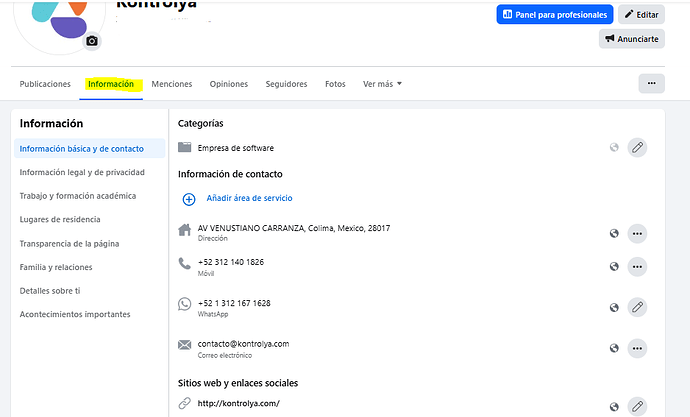Edit the Empresa de software category pencil
The width and height of the screenshot is (690, 417).
(637, 147)
